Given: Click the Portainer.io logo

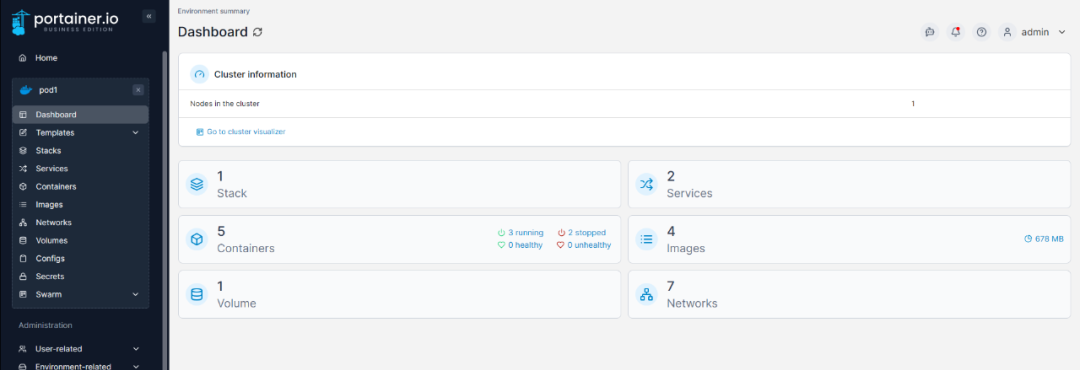Looking at the screenshot, I should [65, 21].
